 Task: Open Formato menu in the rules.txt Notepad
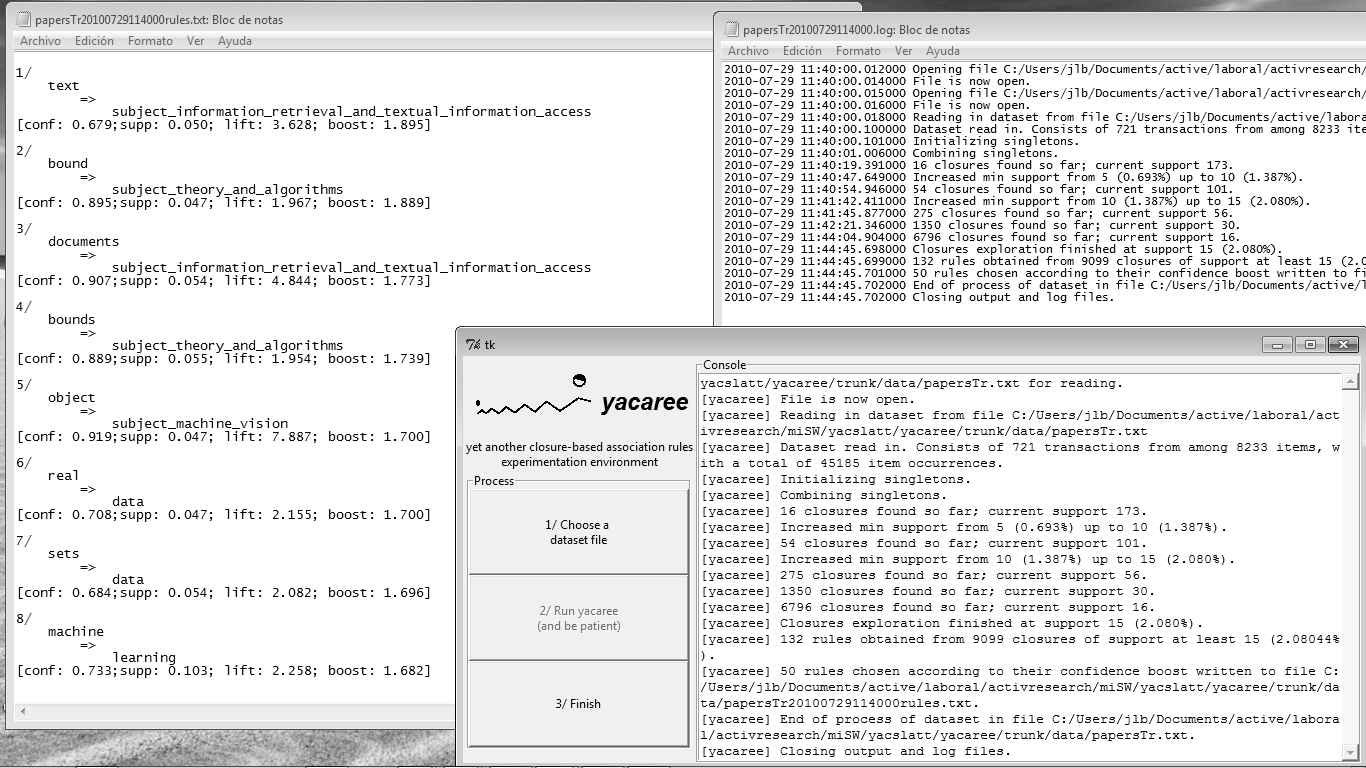tap(150, 41)
